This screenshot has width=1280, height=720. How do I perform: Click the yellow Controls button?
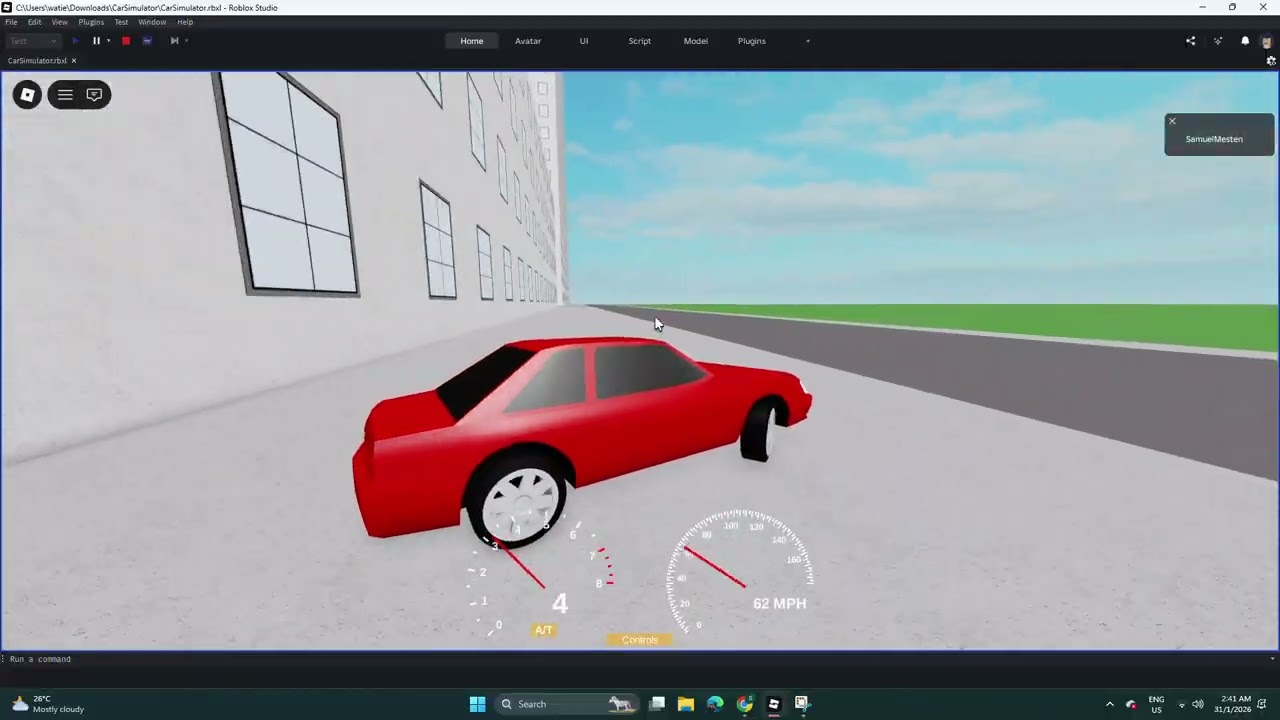[640, 640]
